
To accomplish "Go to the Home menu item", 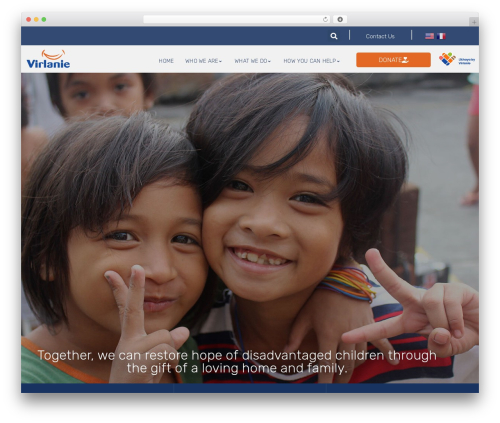I will pos(166,61).
